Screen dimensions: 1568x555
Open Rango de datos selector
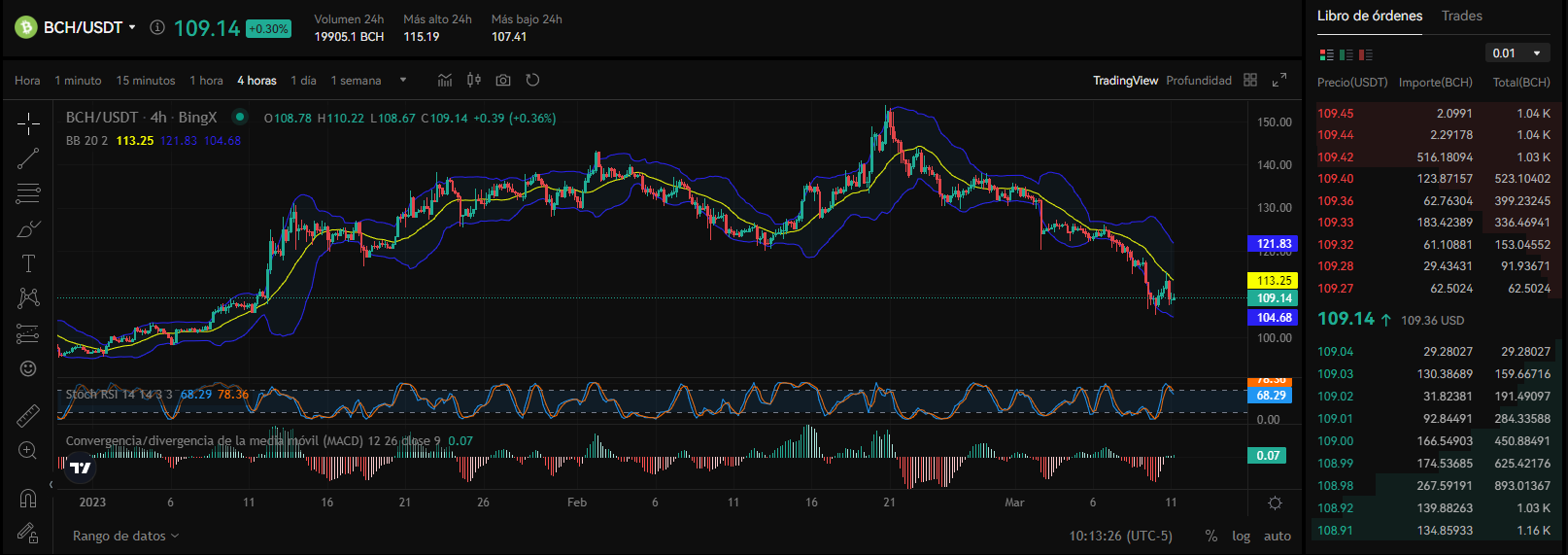coord(125,536)
